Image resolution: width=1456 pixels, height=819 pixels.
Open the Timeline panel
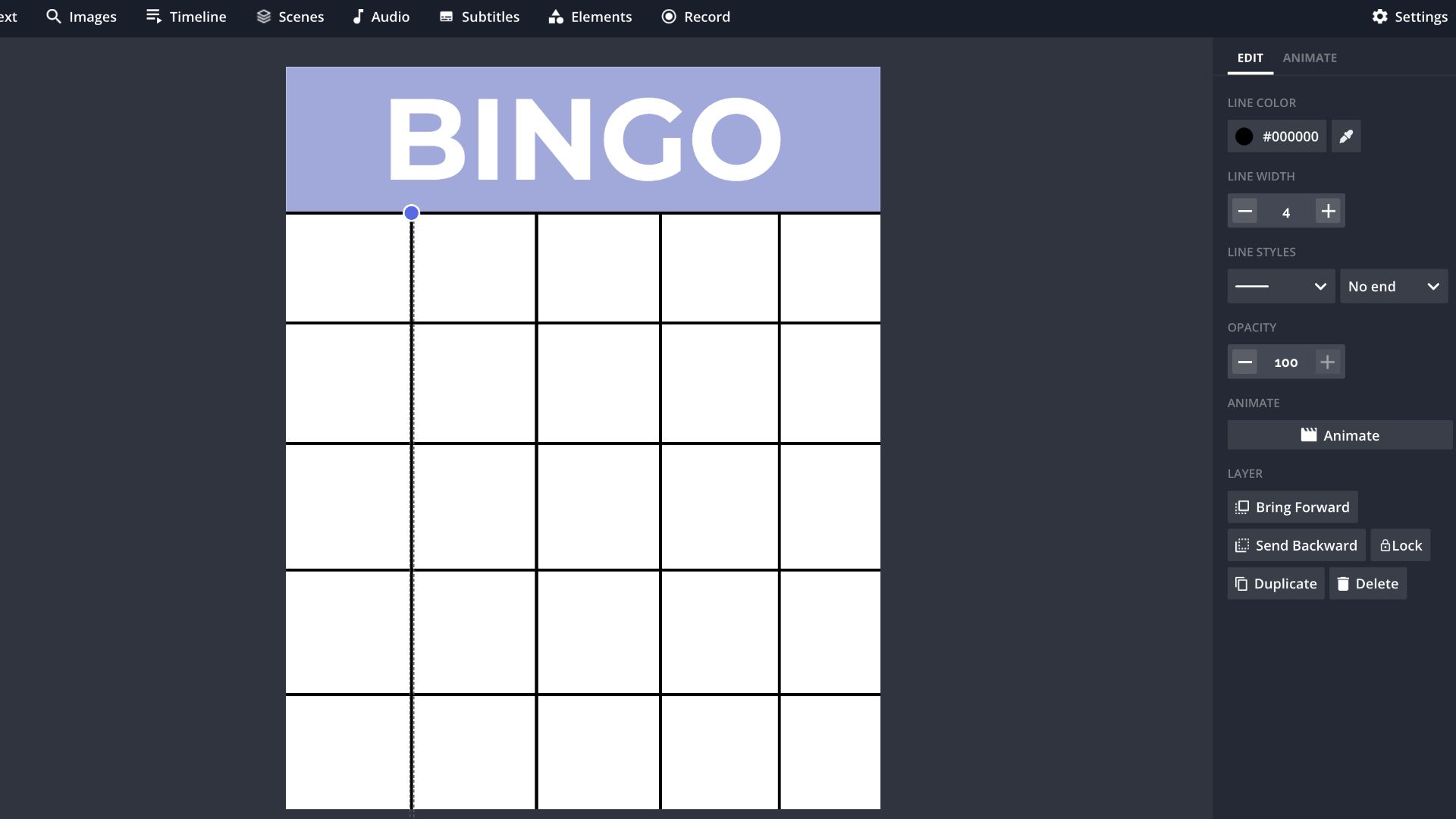186,17
